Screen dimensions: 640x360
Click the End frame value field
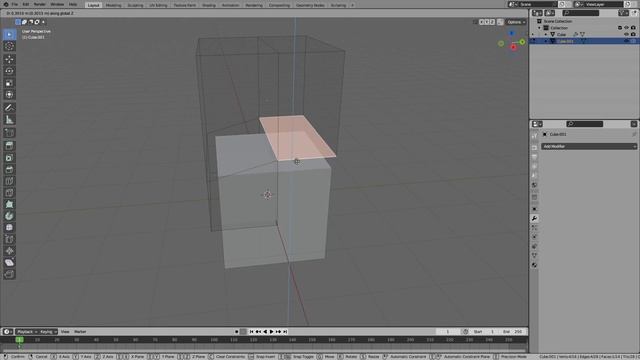[513, 332]
